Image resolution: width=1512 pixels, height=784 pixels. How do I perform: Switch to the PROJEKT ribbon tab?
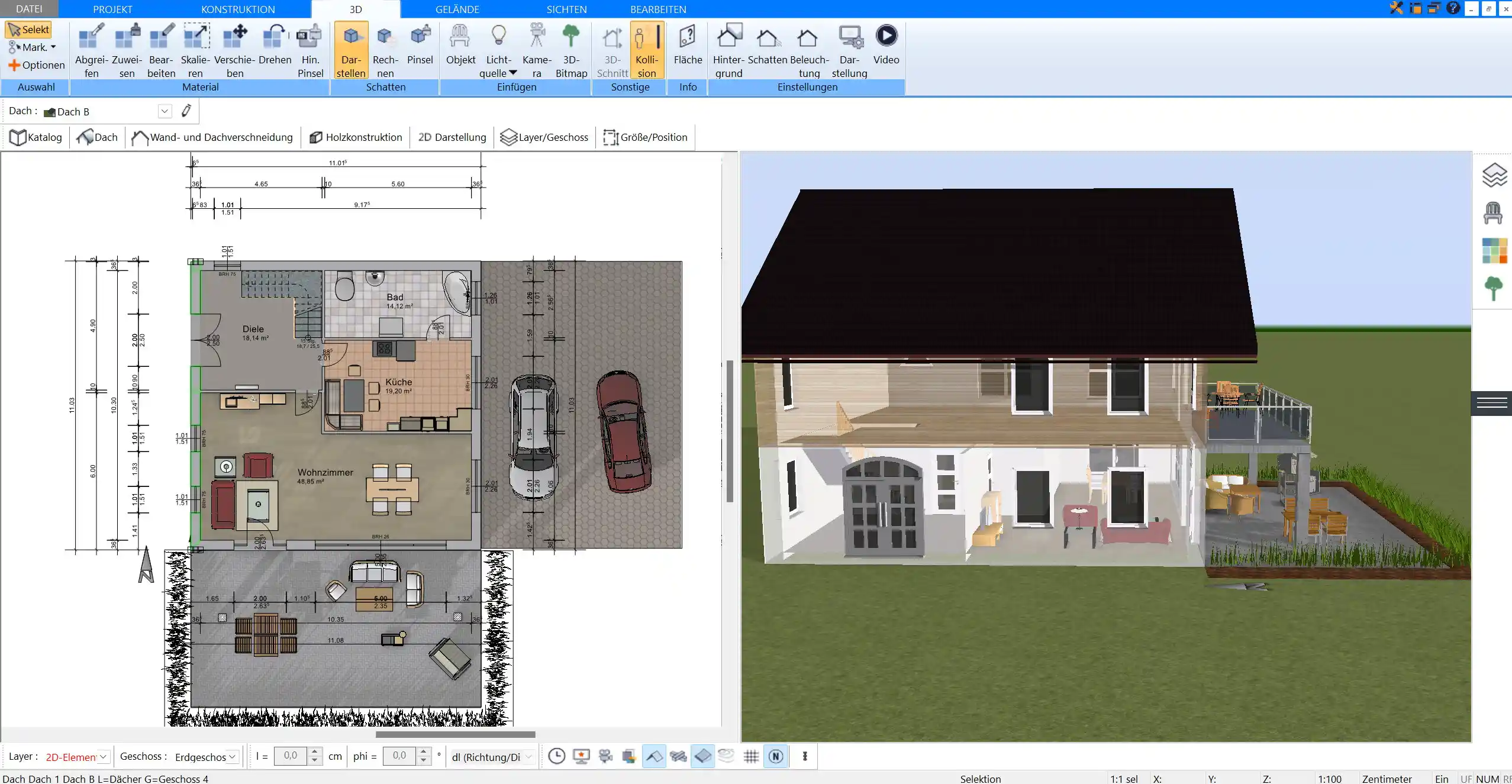[x=112, y=9]
